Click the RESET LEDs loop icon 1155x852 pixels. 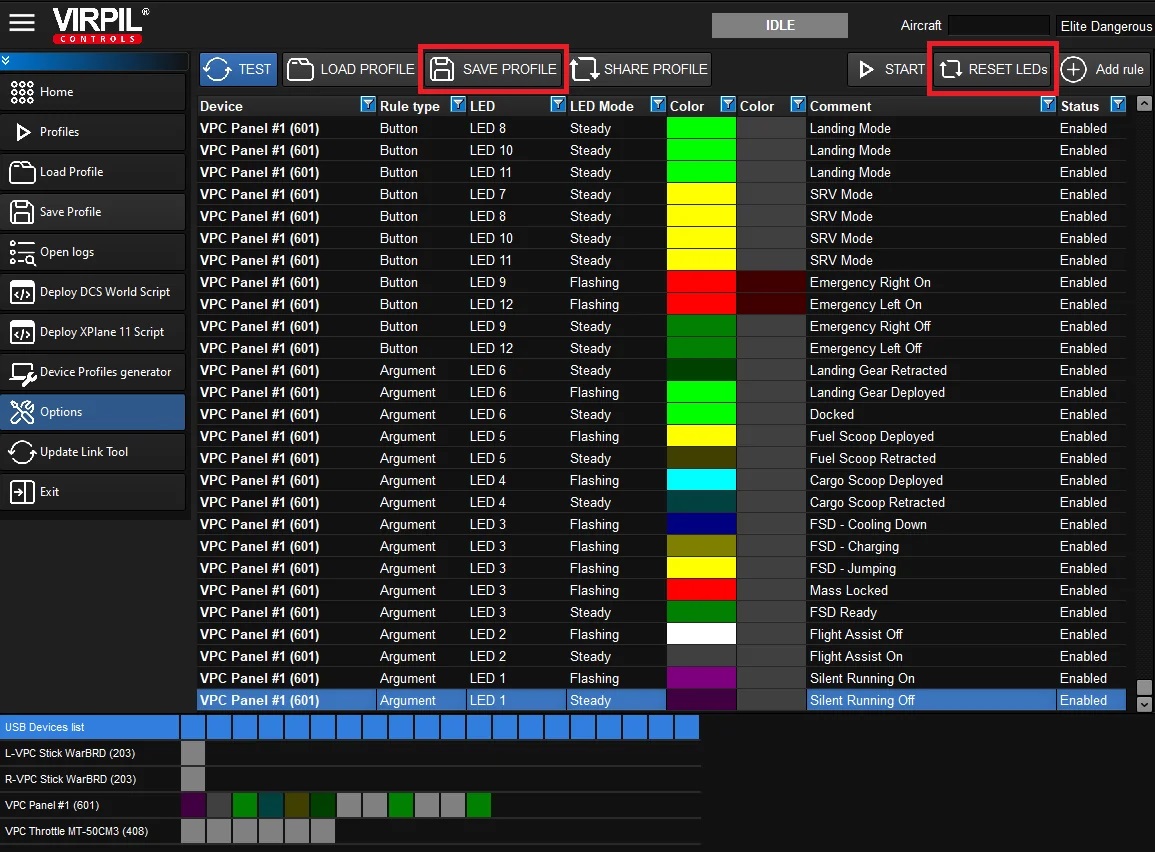(951, 69)
